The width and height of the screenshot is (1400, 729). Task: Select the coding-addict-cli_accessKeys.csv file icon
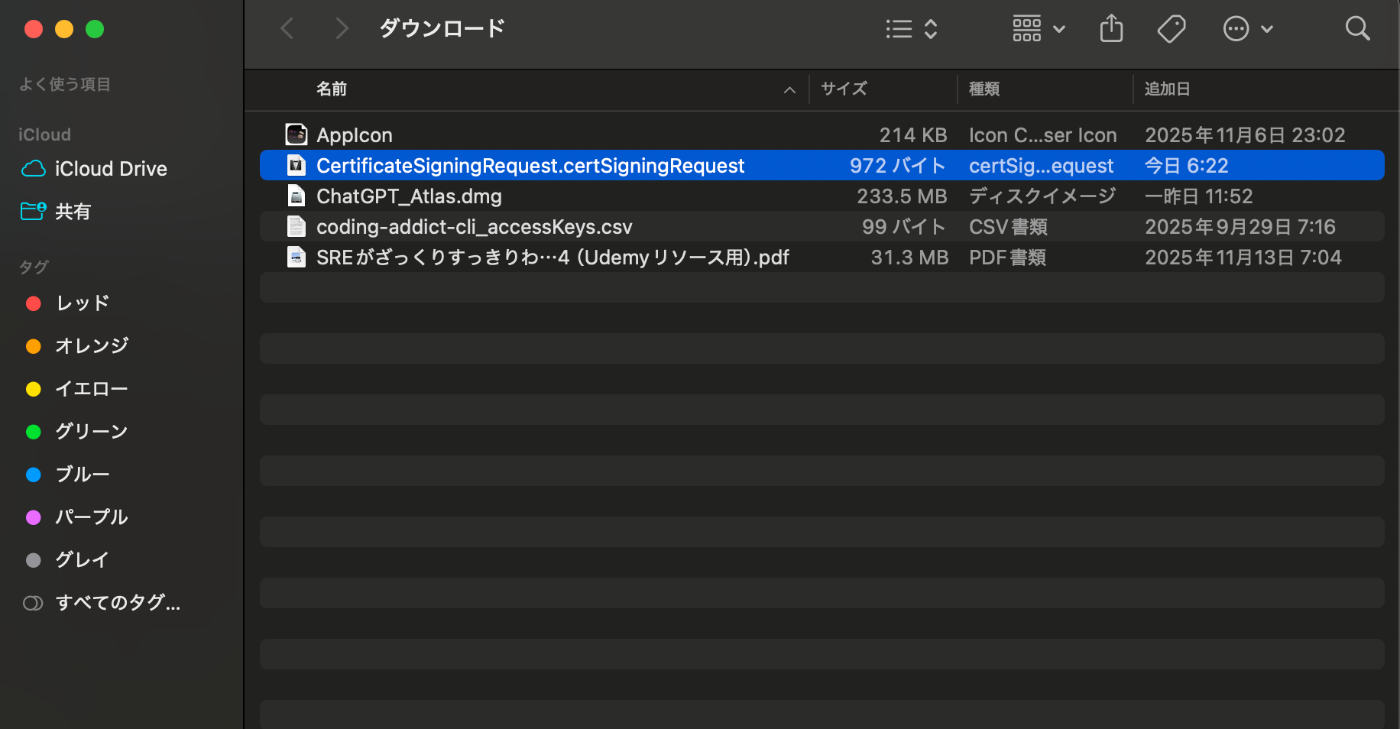296,226
